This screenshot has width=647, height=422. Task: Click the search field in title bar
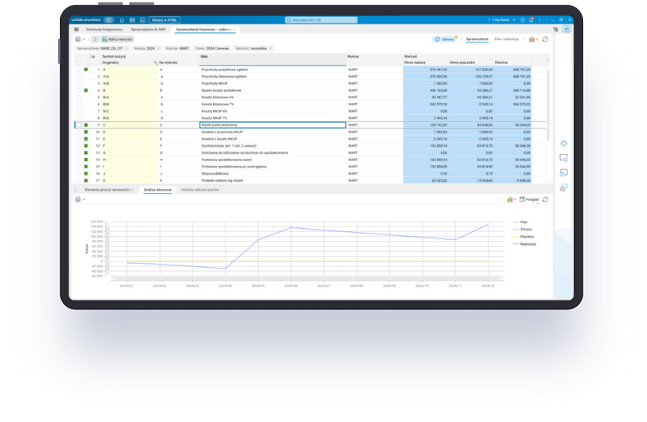321,20
